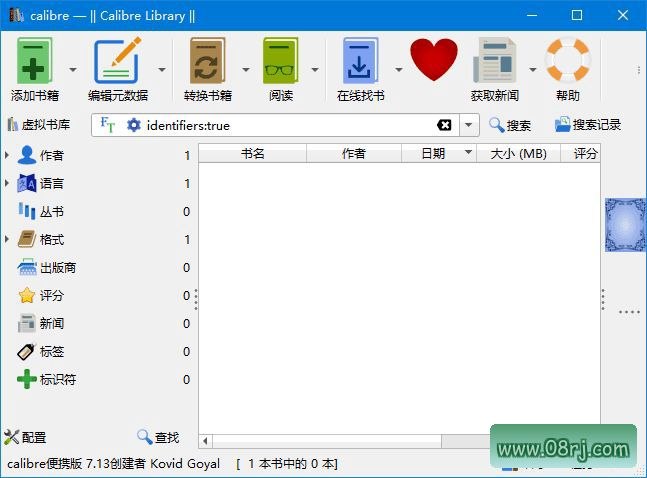
Task: Minimize the calibre window
Action: pyautogui.click(x=532, y=15)
